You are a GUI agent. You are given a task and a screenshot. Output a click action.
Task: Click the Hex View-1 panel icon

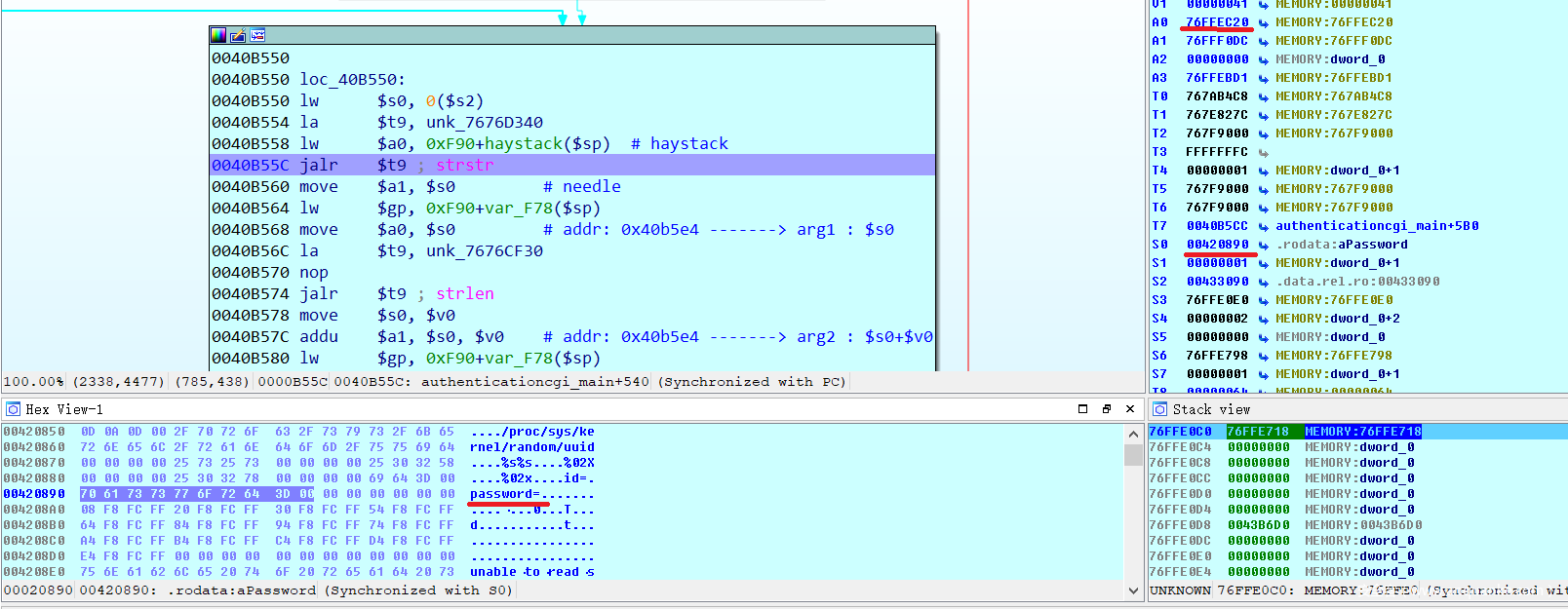click(x=14, y=409)
